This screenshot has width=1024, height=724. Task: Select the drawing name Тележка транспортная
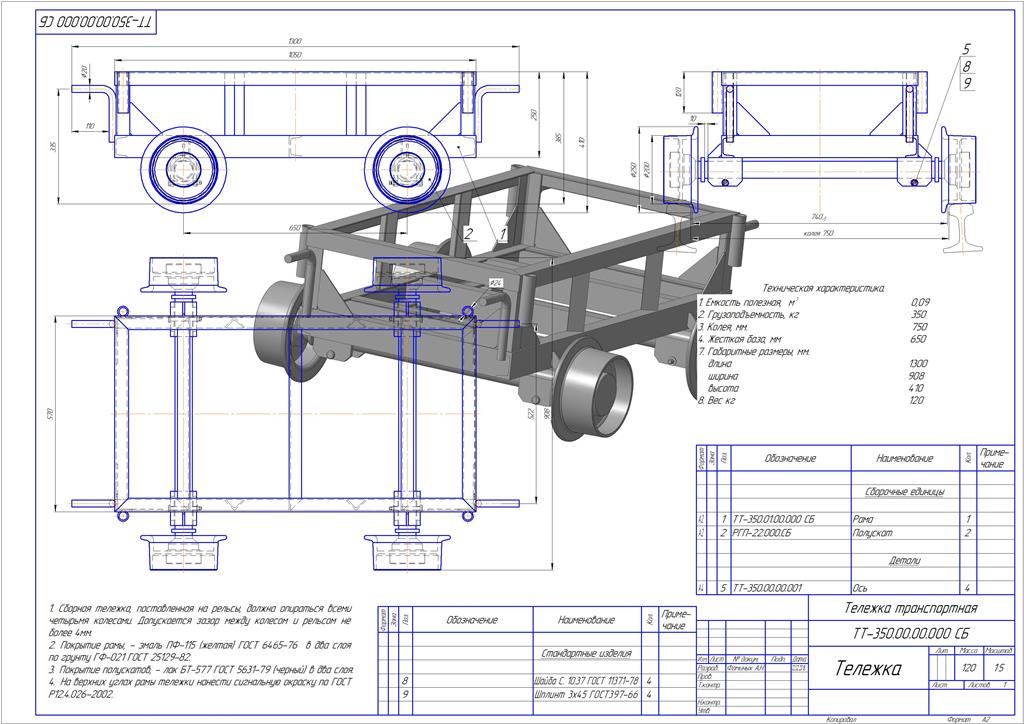[x=911, y=608]
